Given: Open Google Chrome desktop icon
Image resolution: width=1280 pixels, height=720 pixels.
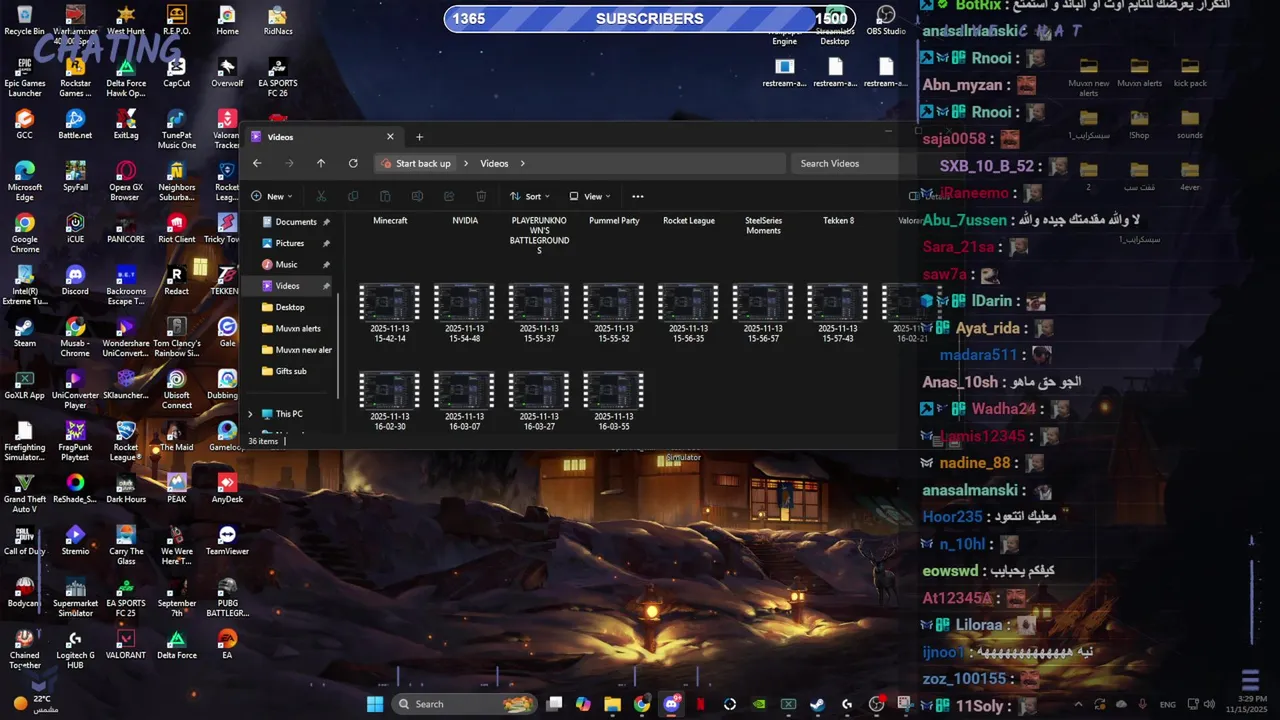Looking at the screenshot, I should [25, 233].
